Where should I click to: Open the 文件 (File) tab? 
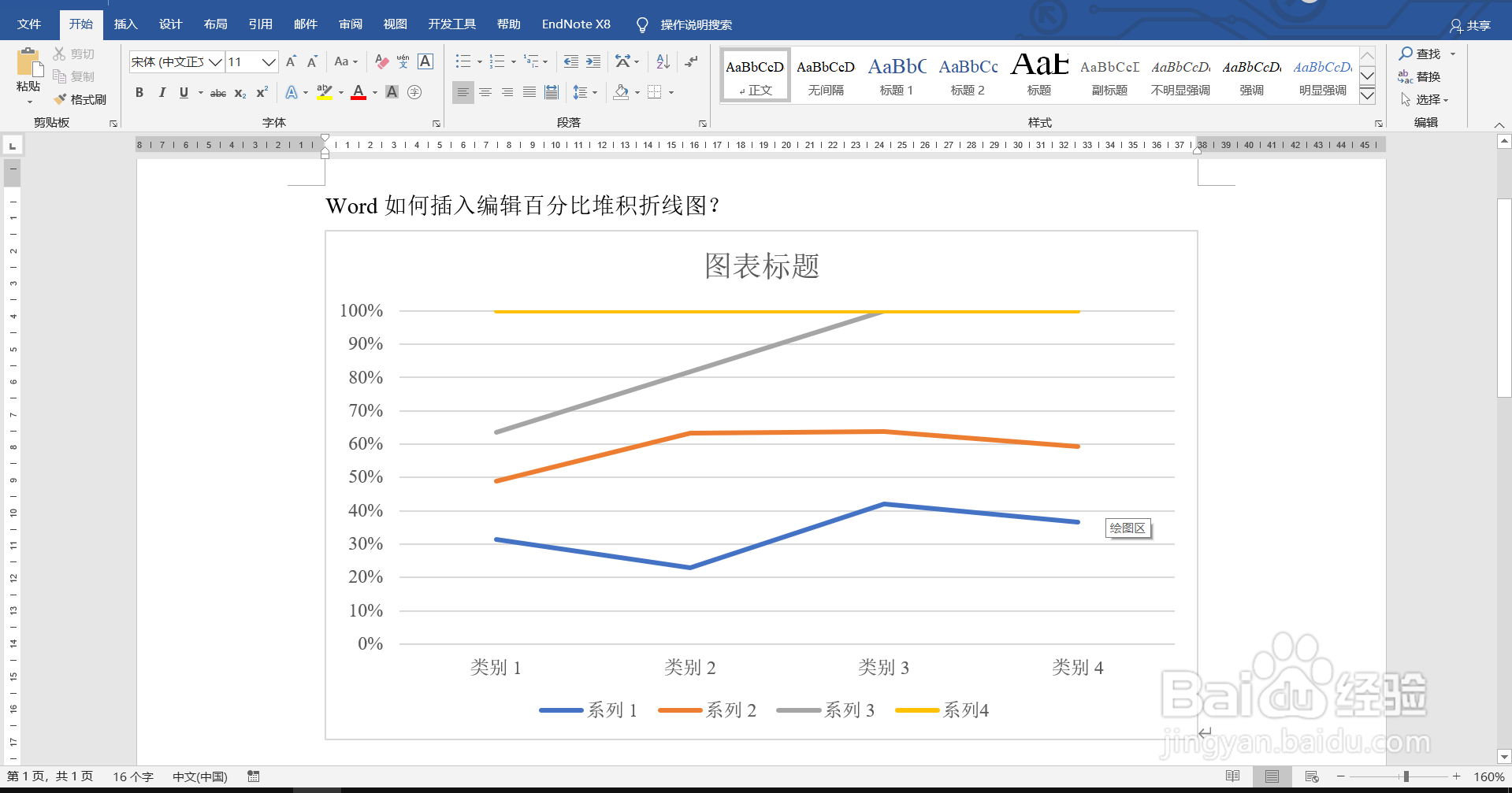click(x=29, y=24)
